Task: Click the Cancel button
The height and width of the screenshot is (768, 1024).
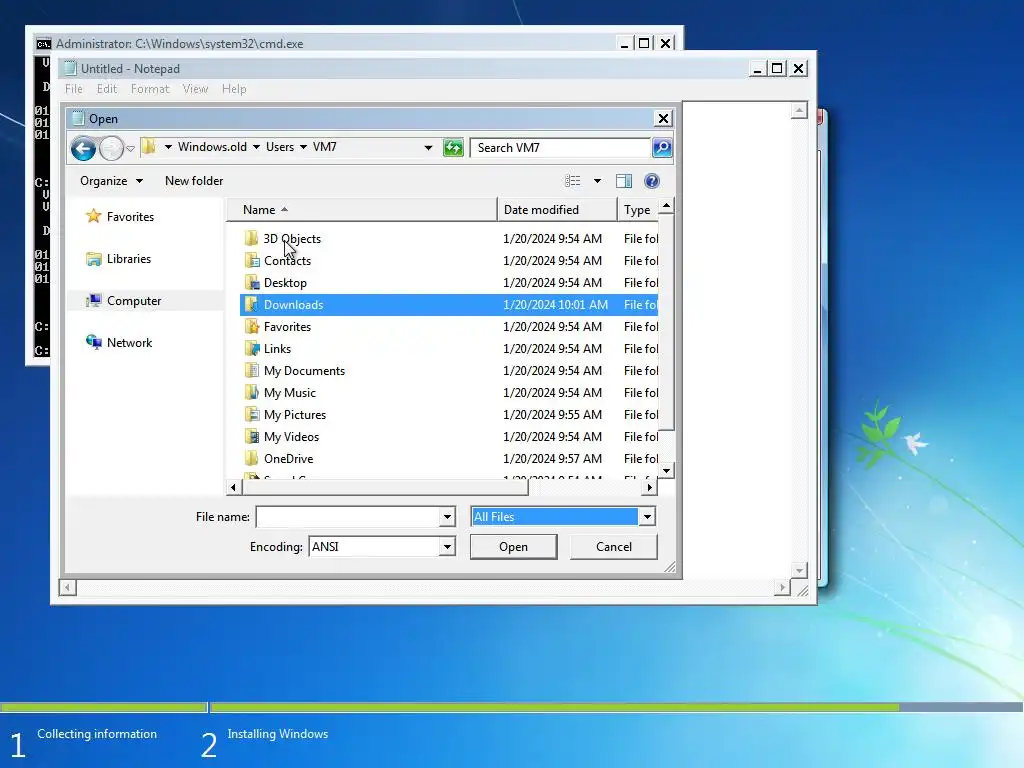Action: coord(613,547)
